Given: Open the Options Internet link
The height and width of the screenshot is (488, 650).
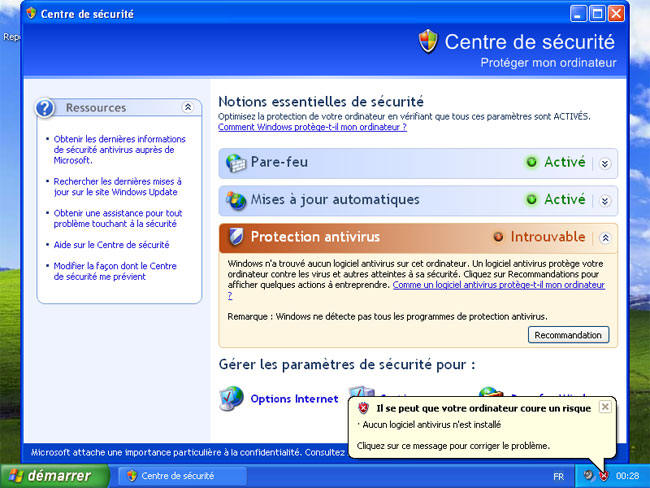Looking at the screenshot, I should (x=294, y=399).
